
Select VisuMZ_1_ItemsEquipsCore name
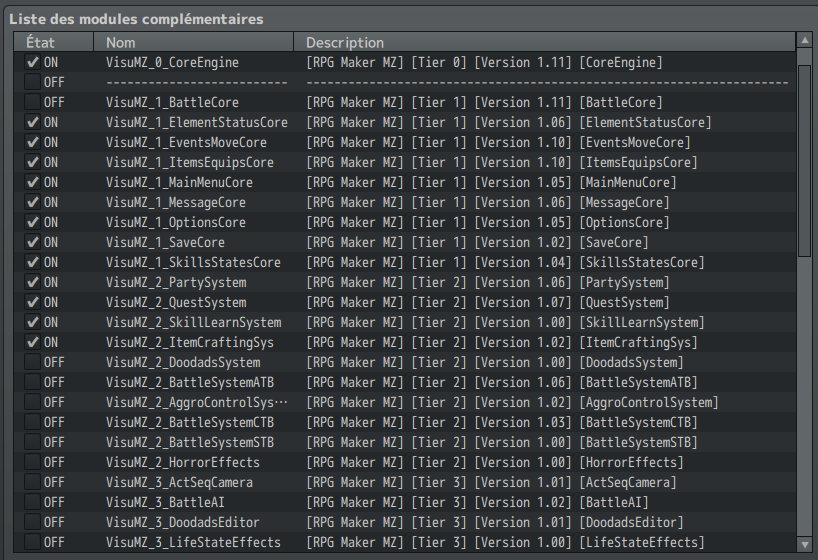190,162
